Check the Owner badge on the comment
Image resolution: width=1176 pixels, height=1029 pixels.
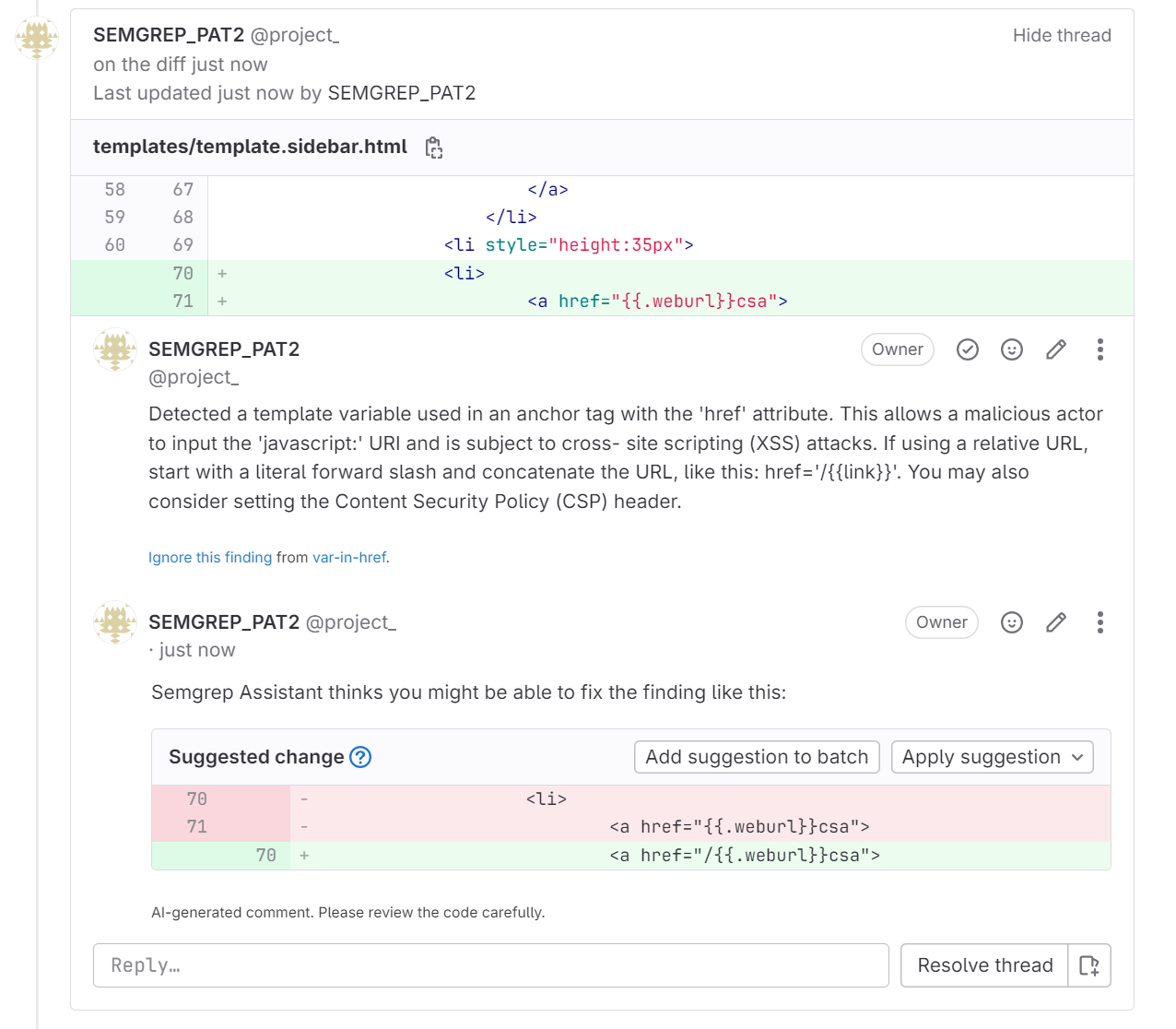[897, 349]
